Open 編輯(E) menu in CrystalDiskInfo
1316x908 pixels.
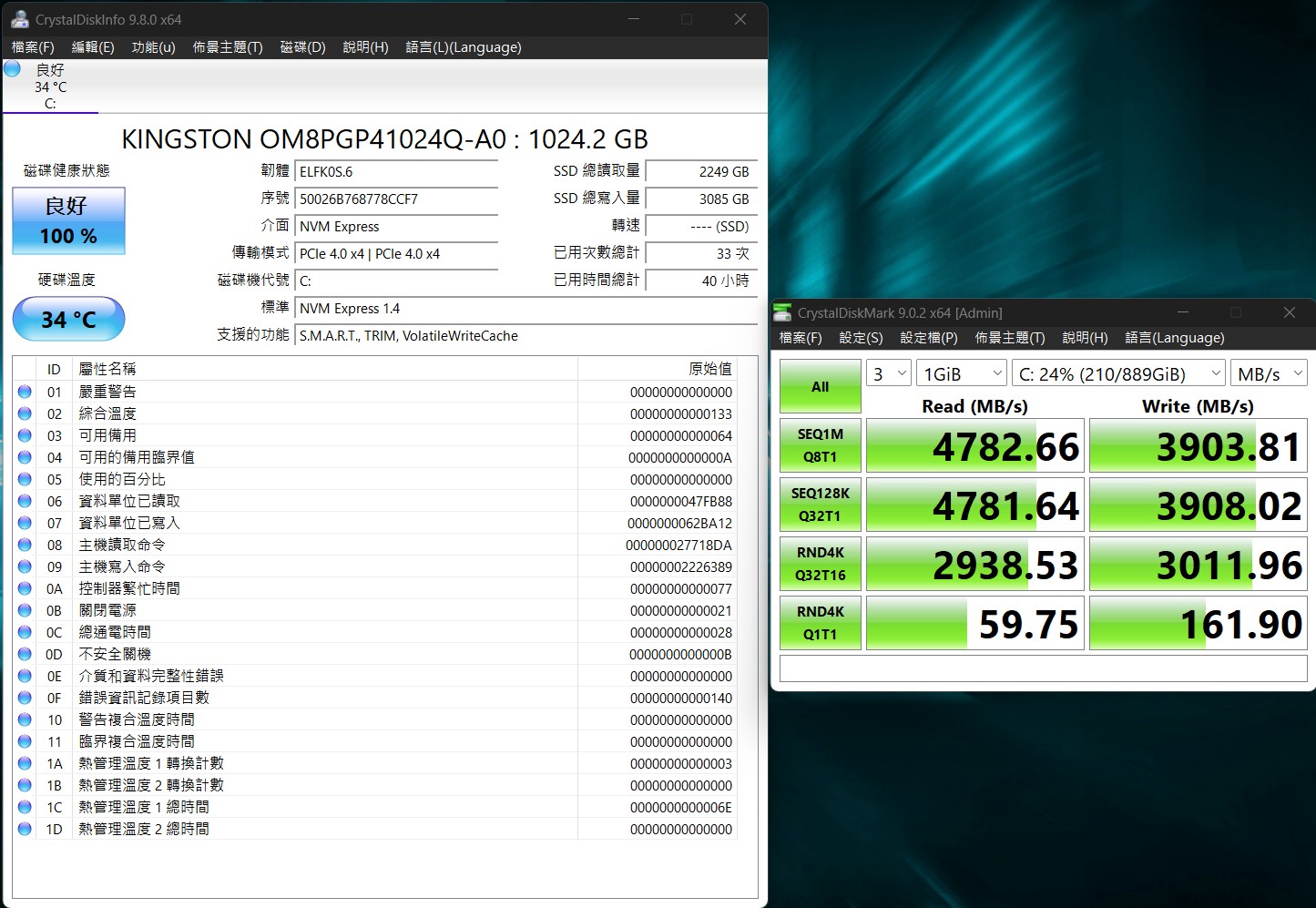pos(93,47)
